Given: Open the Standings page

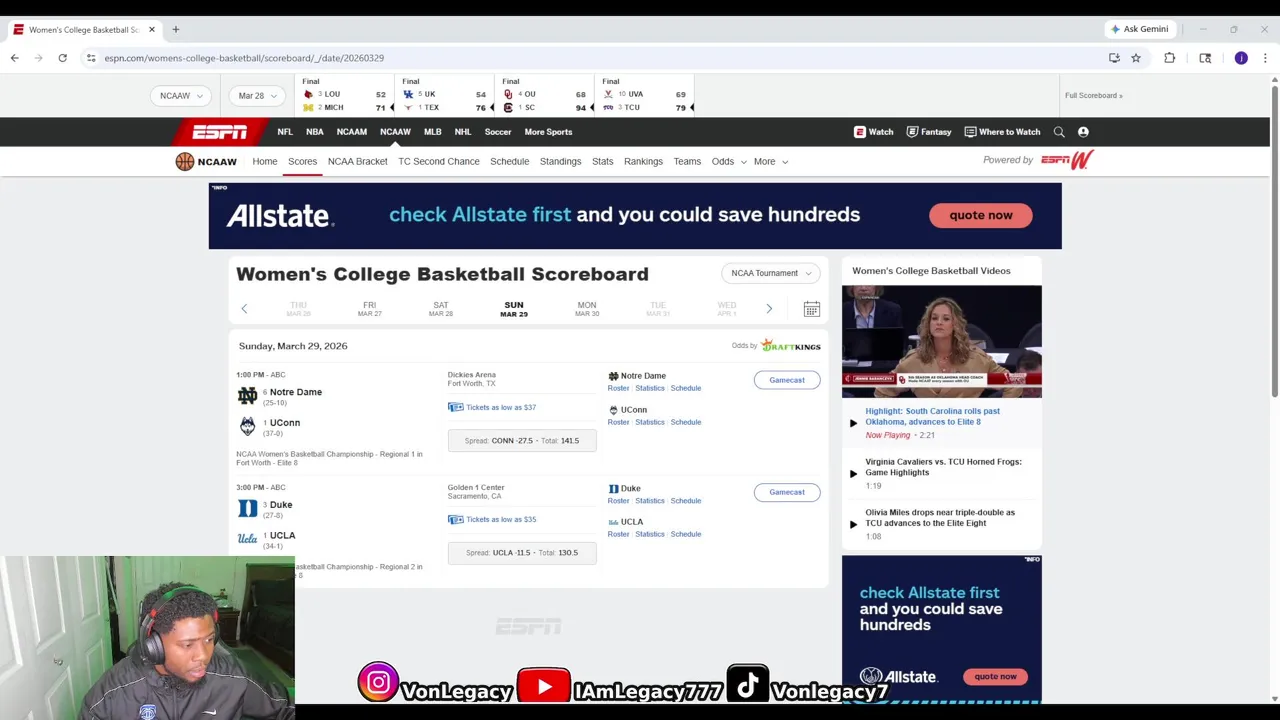Looking at the screenshot, I should pyautogui.click(x=560, y=162).
